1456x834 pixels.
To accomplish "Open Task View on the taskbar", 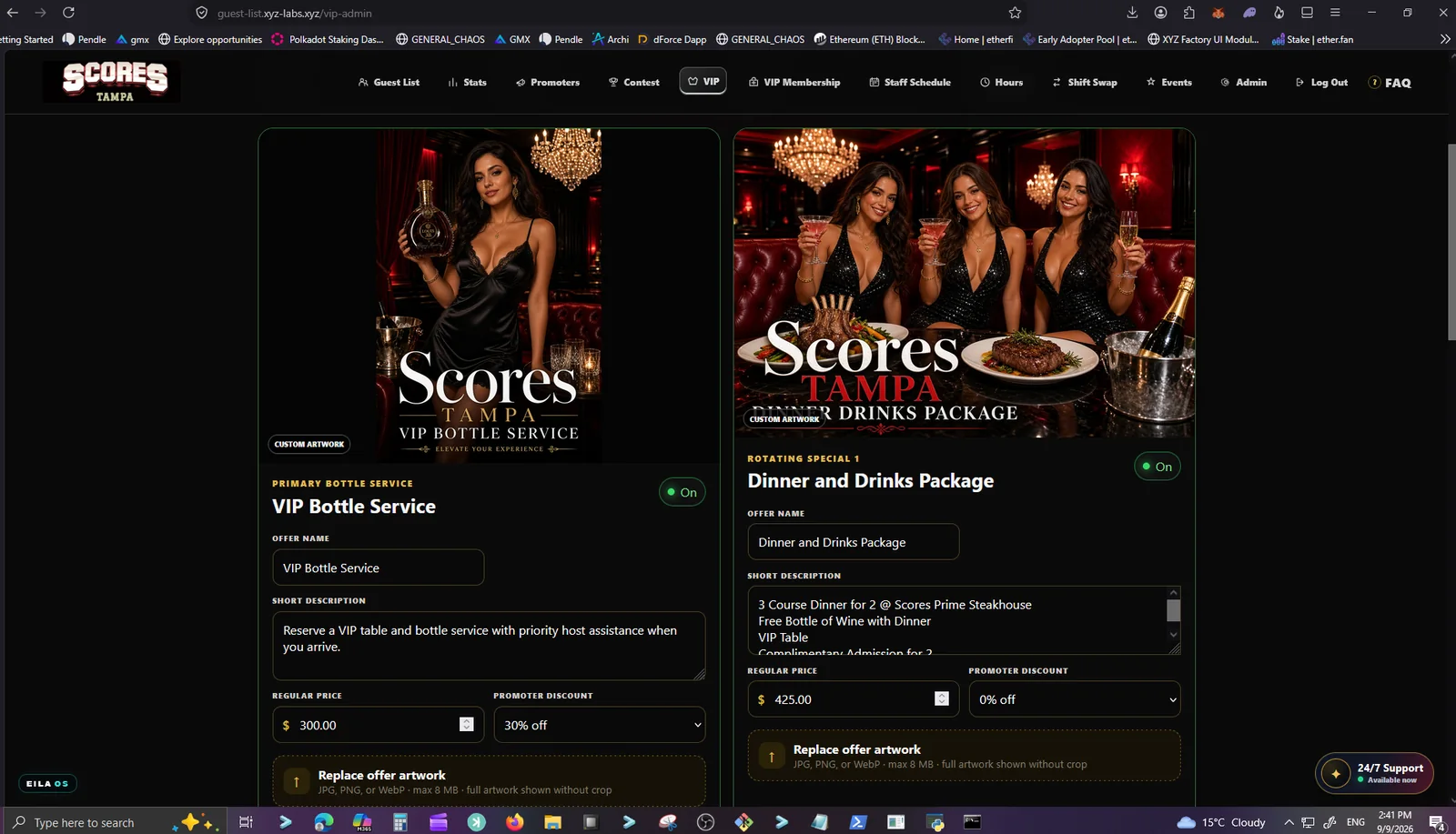I will pyautogui.click(x=246, y=822).
